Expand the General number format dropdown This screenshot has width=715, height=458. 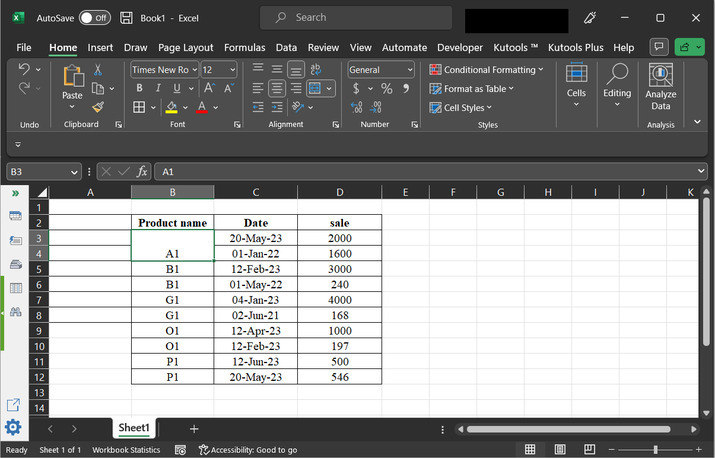point(409,70)
